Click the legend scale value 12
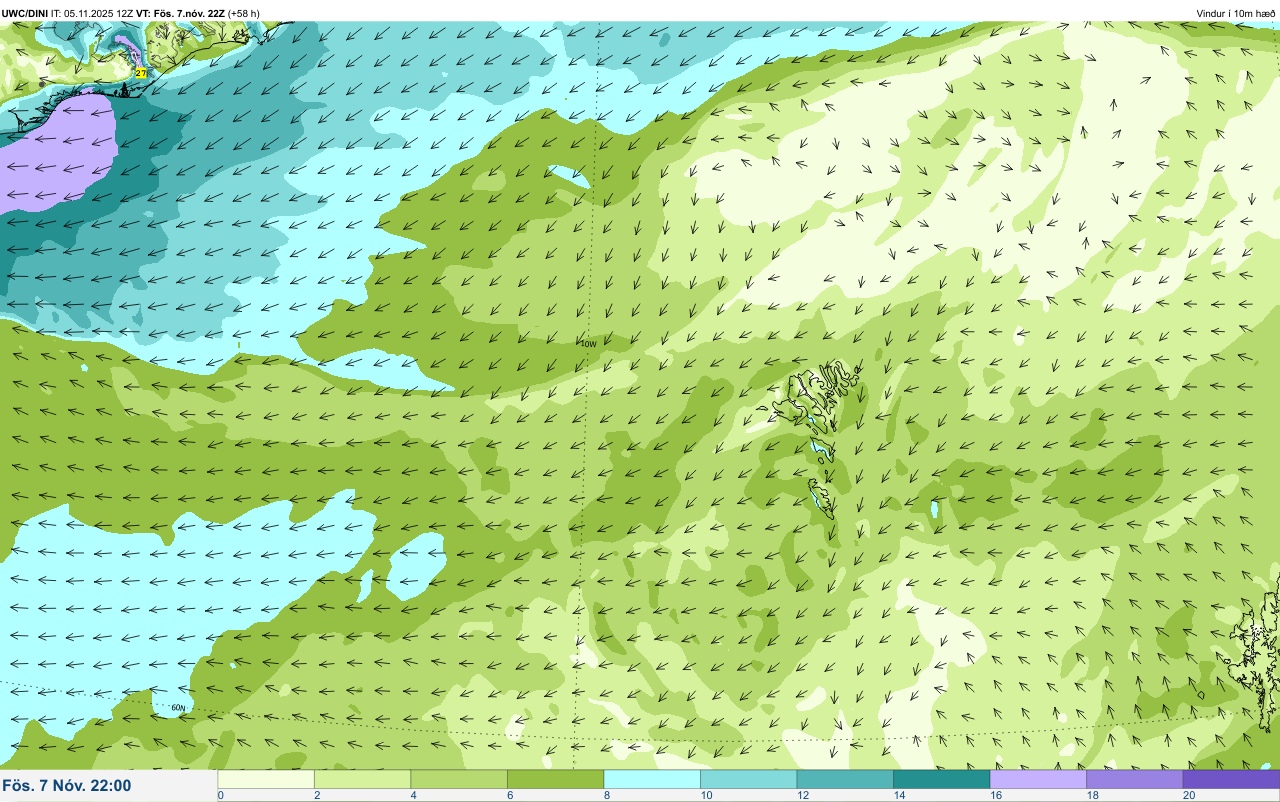This screenshot has height=802, width=1280. pos(802,796)
